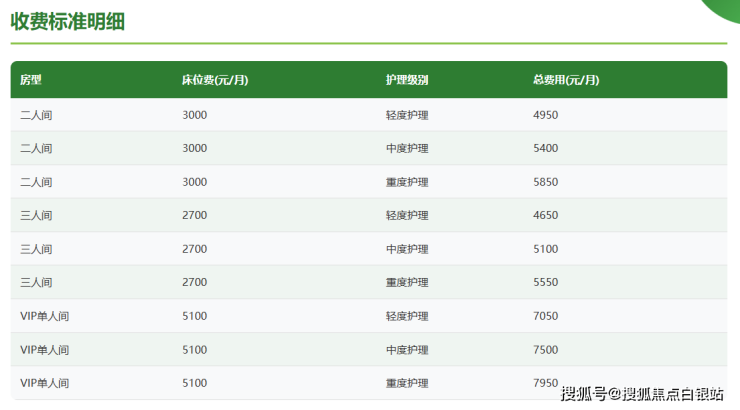Select the 护理级别 column header
Image resolution: width=740 pixels, height=410 pixels.
[407, 80]
